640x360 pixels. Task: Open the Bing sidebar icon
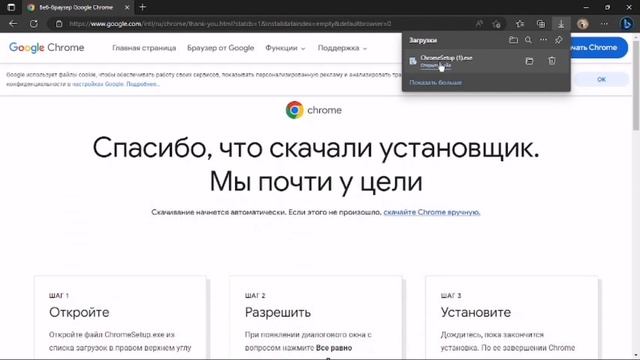click(627, 24)
